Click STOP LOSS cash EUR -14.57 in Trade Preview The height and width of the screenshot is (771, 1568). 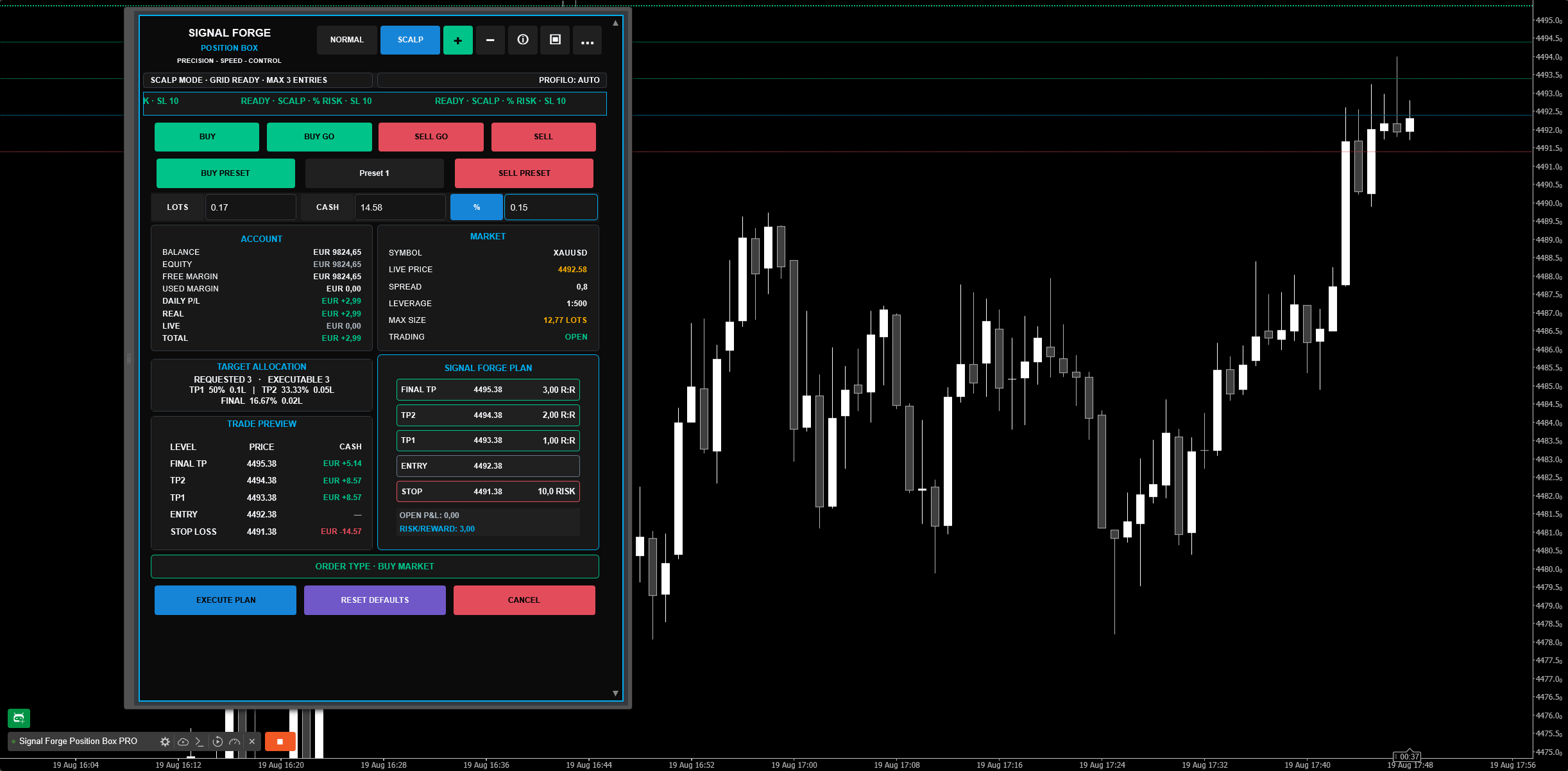click(341, 532)
